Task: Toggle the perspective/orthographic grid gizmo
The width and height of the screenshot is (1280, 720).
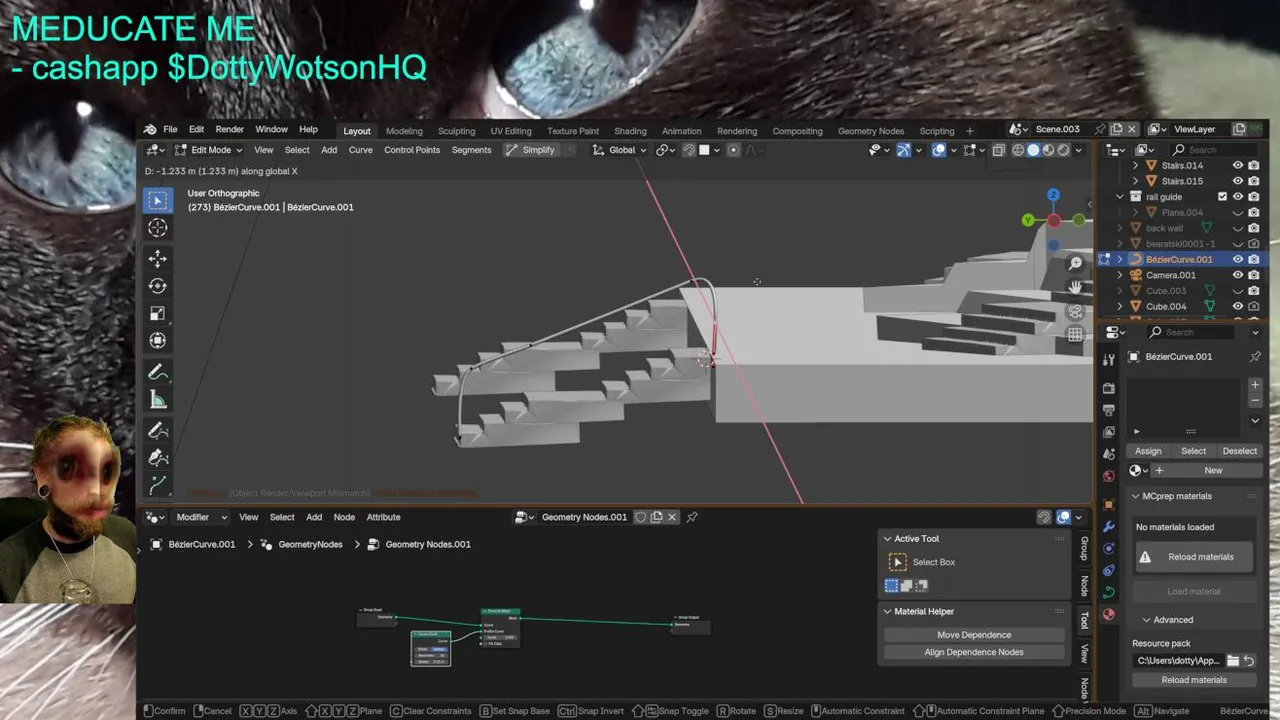Action: pos(1075,335)
